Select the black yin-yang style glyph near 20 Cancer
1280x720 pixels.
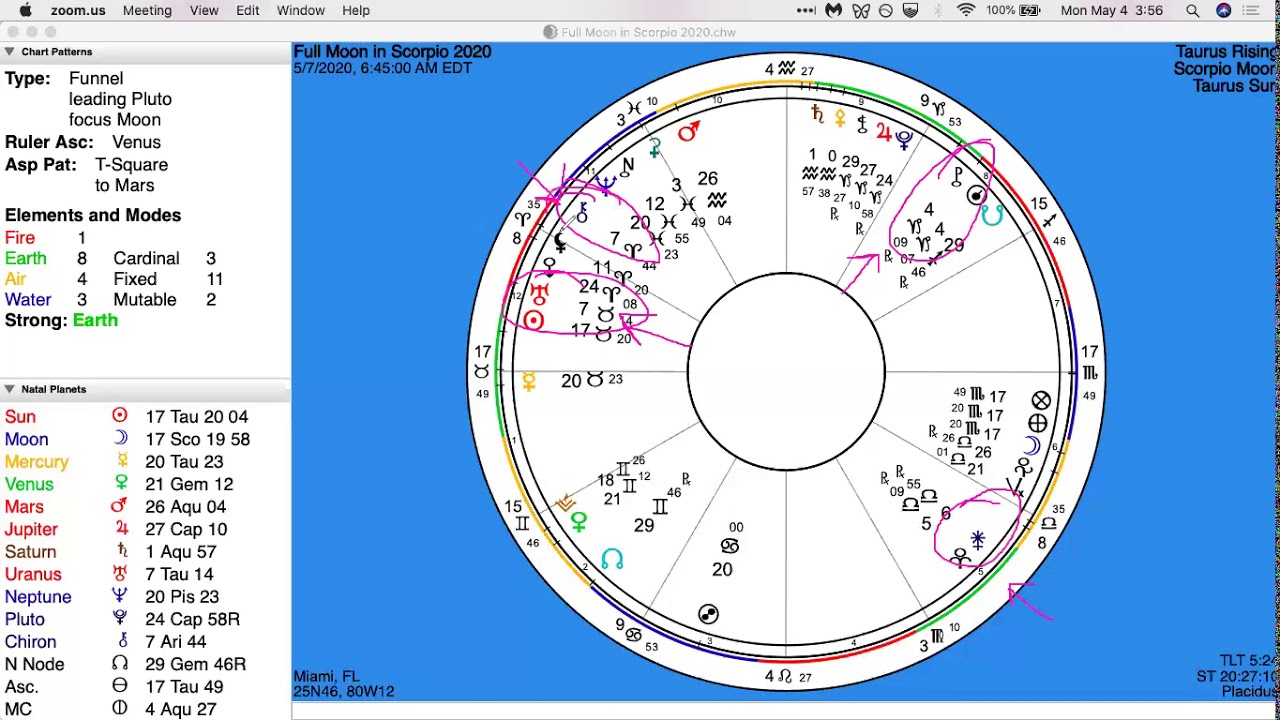click(x=708, y=614)
